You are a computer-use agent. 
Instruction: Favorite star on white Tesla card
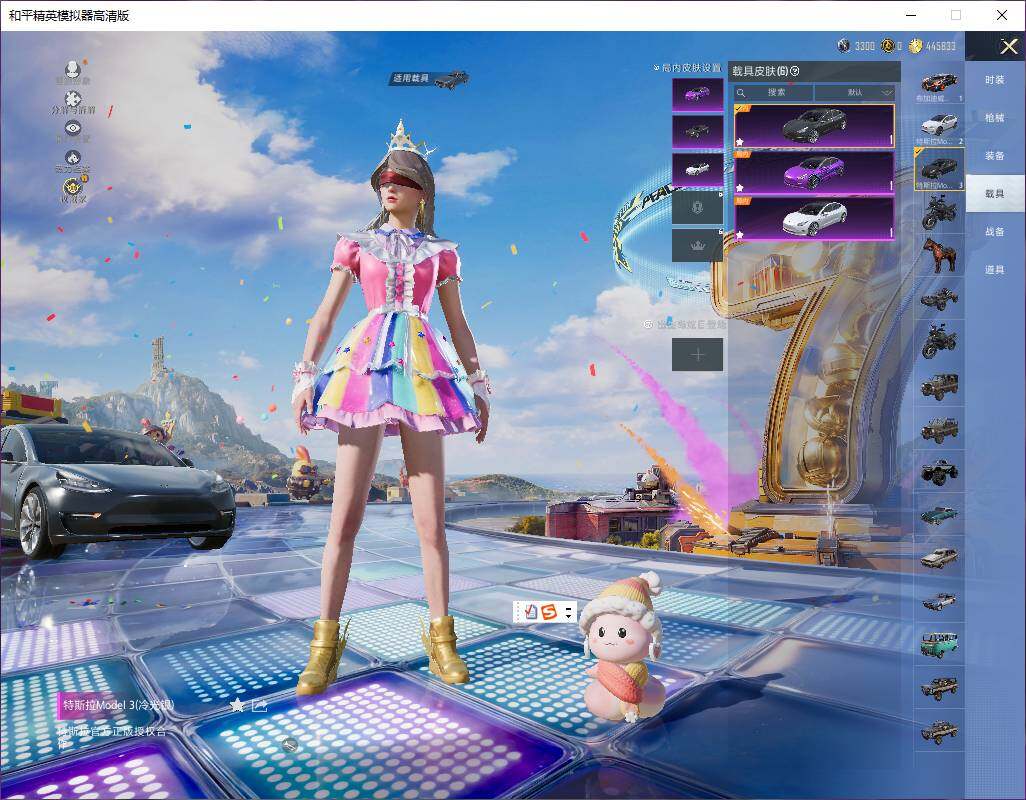click(740, 234)
